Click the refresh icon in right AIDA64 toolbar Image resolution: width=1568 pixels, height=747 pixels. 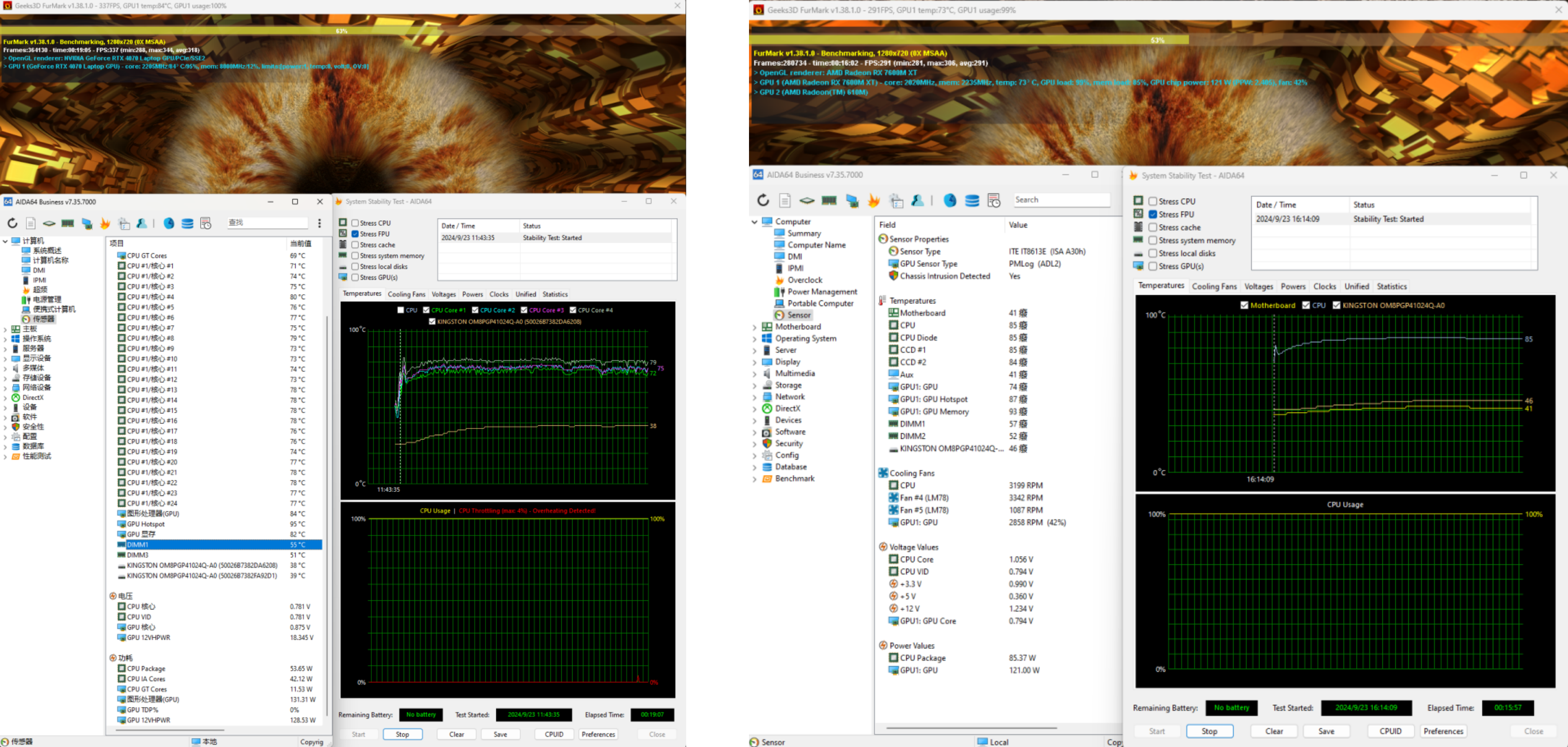764,200
